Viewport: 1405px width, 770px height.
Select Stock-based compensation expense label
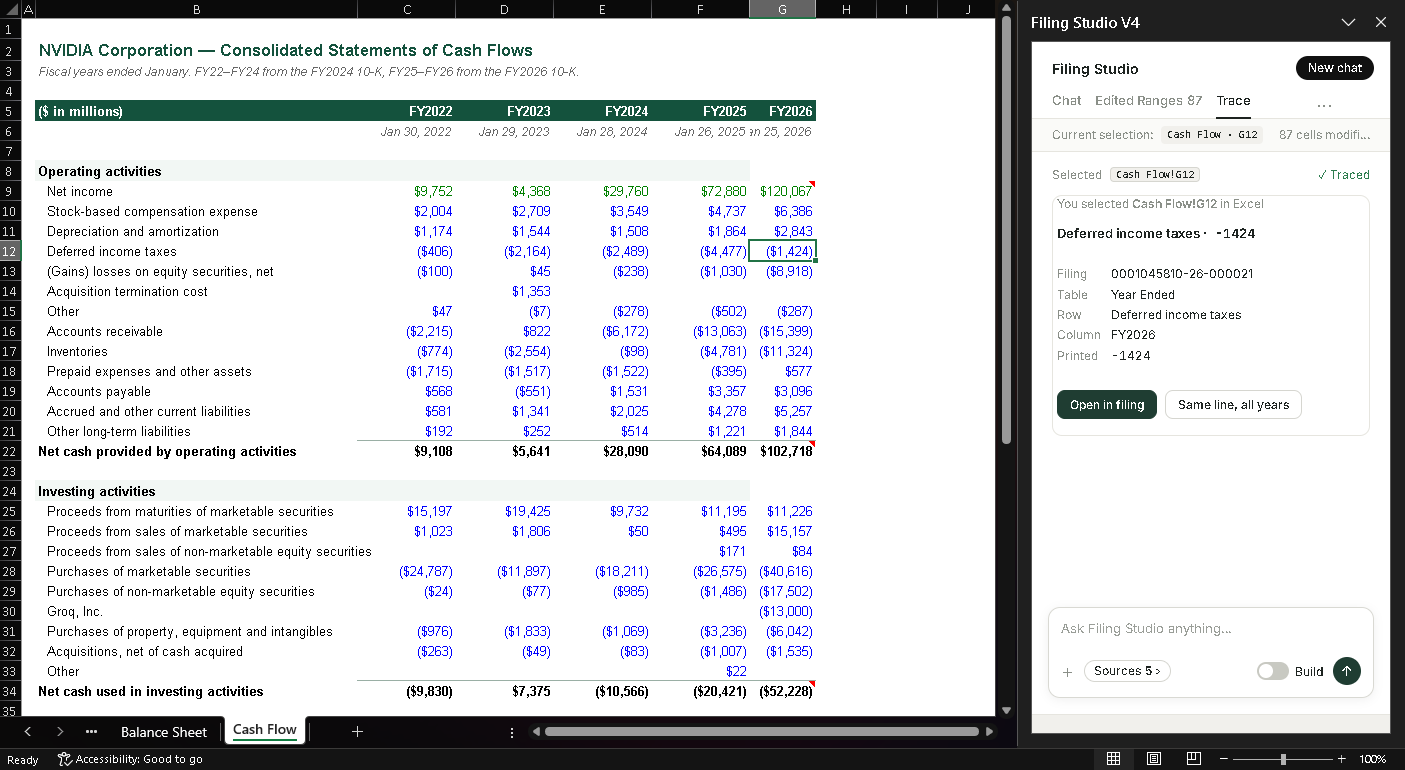click(x=152, y=211)
